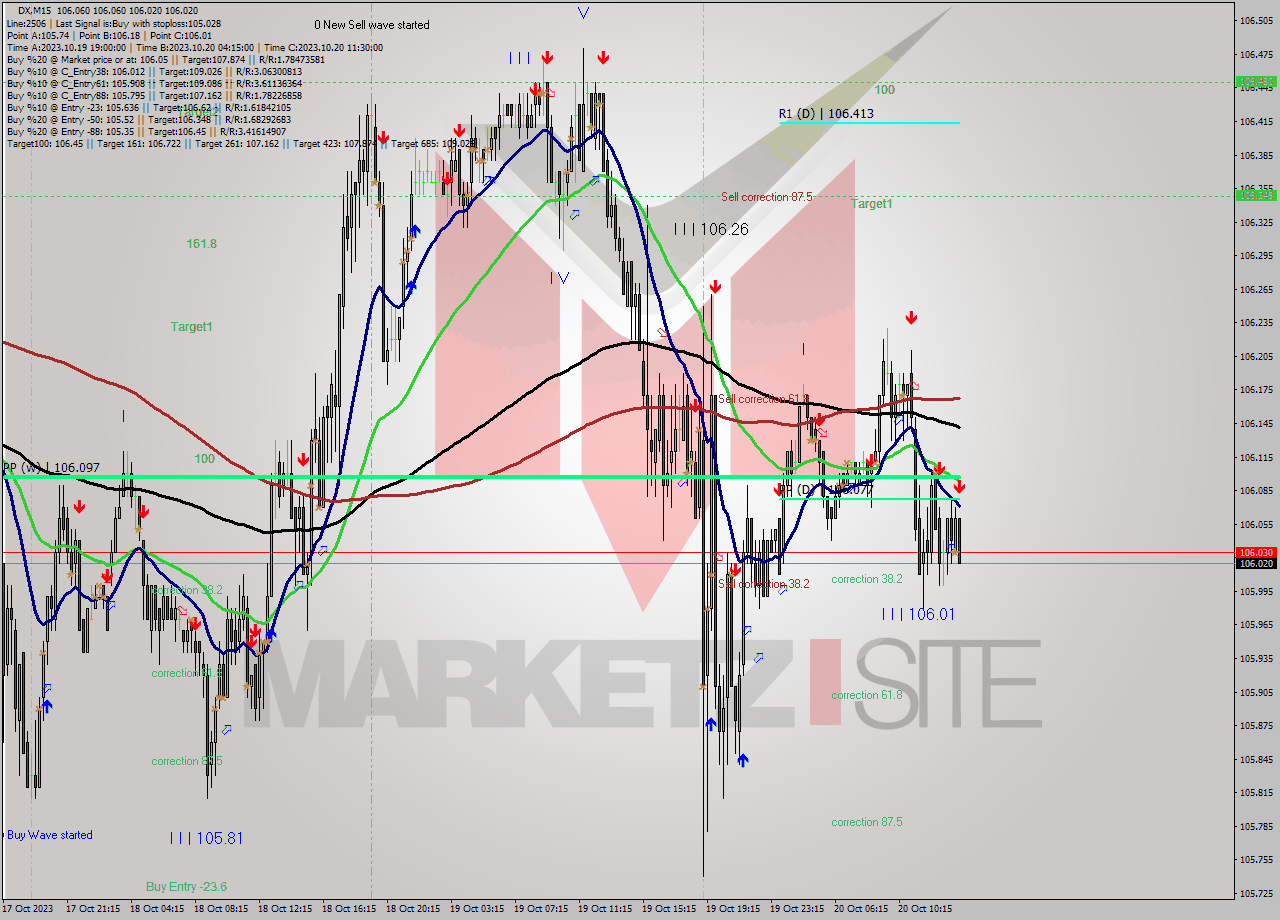Click the '18 Oct 04:15' time axis label
The width and height of the screenshot is (1280, 920).
pos(157,909)
